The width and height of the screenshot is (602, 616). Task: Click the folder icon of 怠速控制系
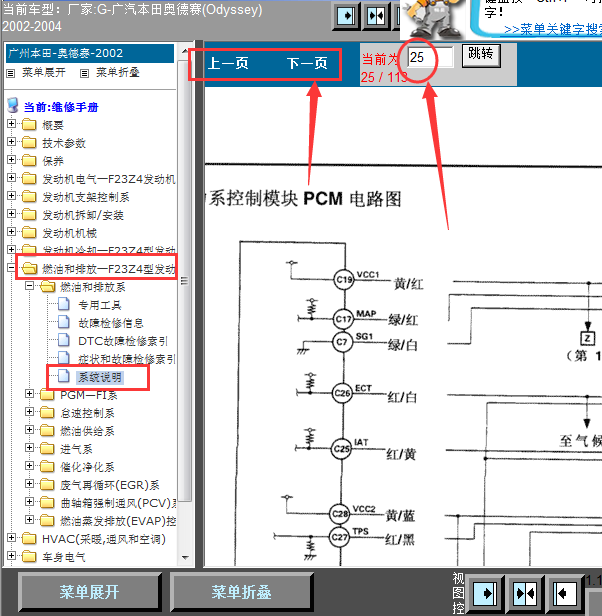coord(47,412)
